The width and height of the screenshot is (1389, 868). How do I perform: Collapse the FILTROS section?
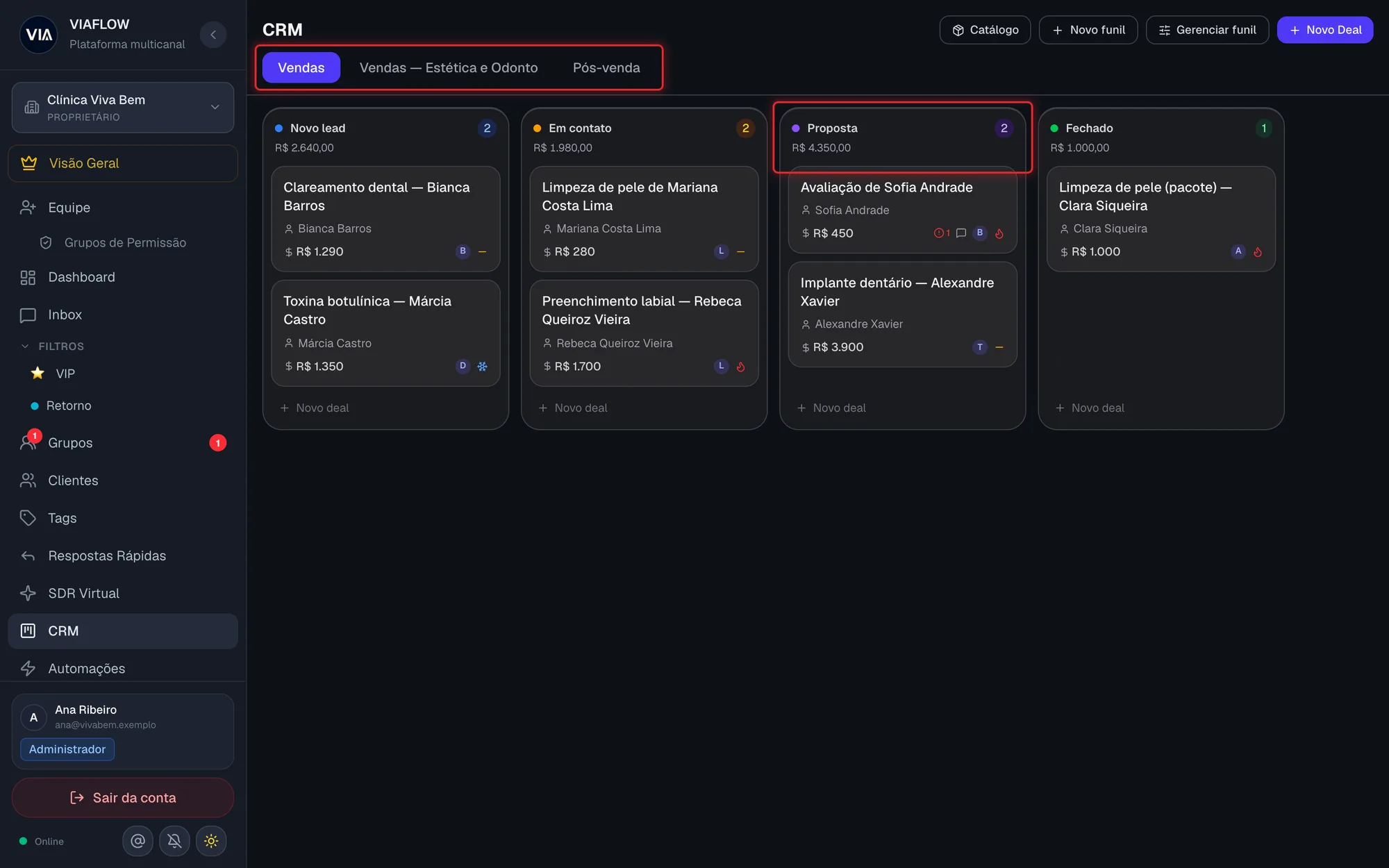(x=52, y=347)
